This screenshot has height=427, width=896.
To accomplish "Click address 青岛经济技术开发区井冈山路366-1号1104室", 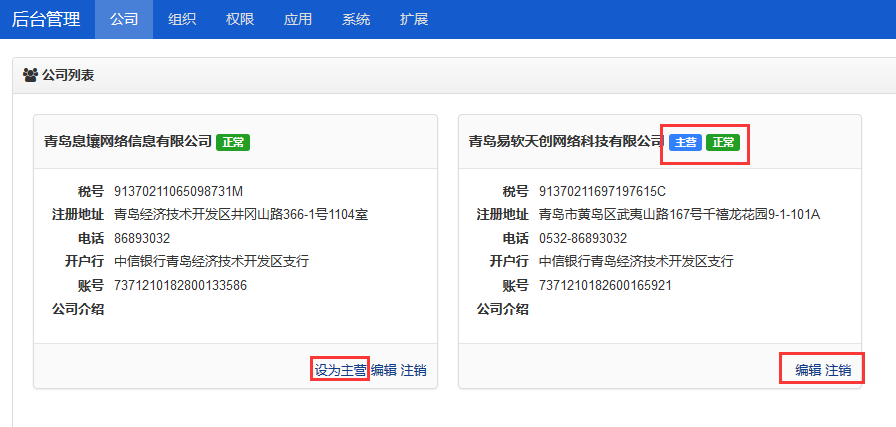I will click(x=241, y=215).
